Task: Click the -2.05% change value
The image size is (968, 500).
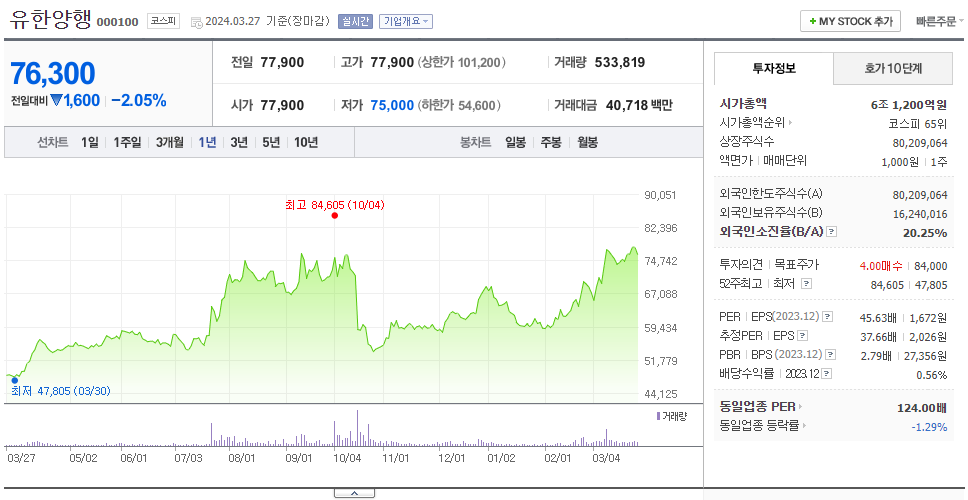Action: (139, 101)
